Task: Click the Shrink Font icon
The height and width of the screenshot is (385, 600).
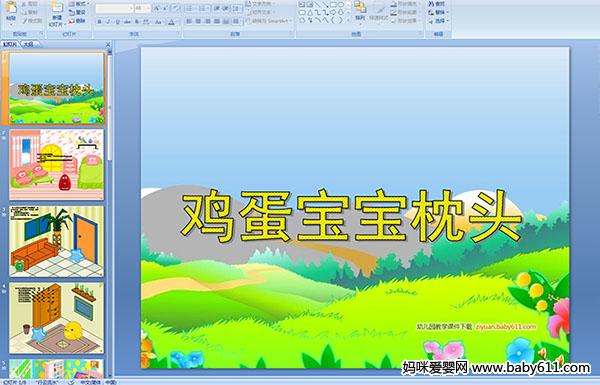Action: (165, 8)
